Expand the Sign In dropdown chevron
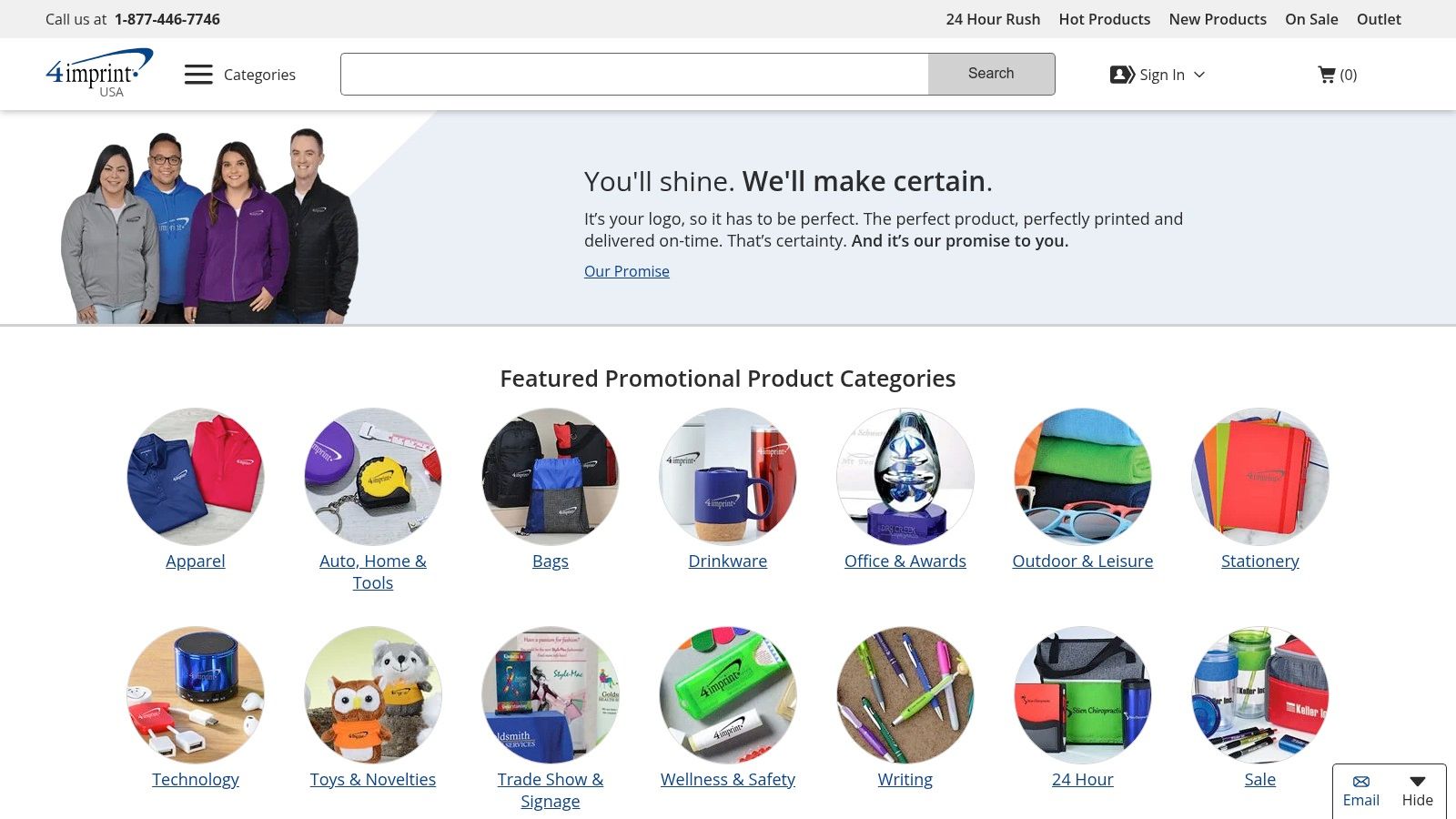The width and height of the screenshot is (1456, 819). click(x=1199, y=75)
